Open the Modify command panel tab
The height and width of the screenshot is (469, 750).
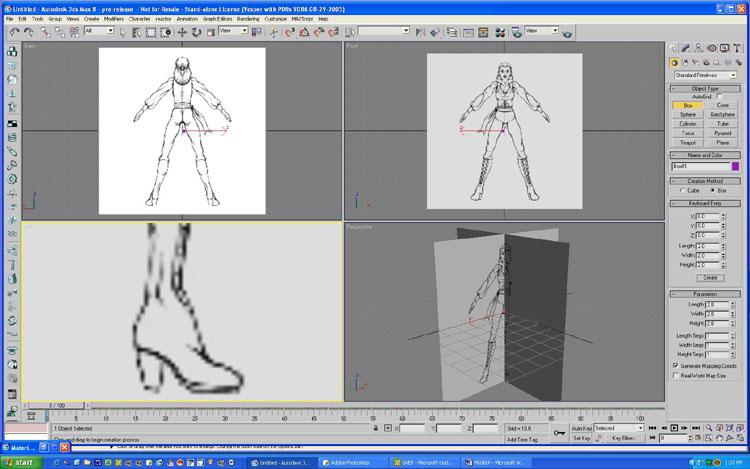[x=686, y=48]
